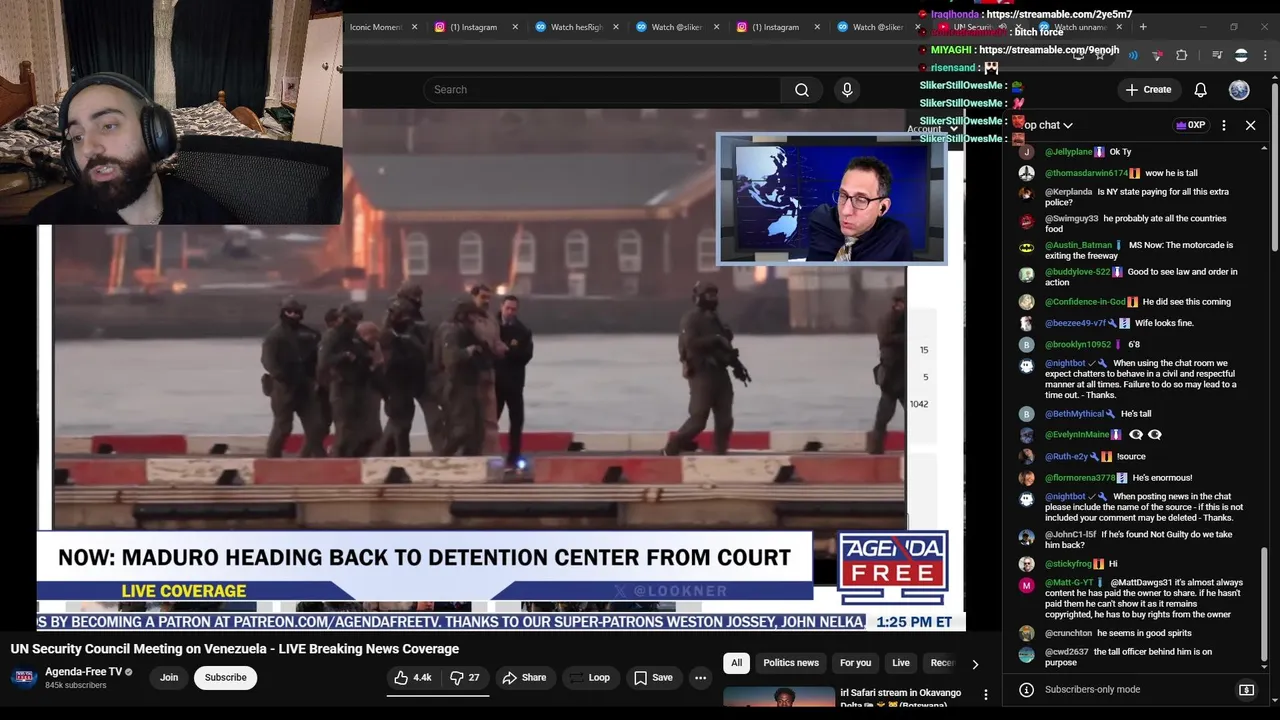Image resolution: width=1280 pixels, height=720 pixels.
Task: Click @BethMythical chat avatar
Action: (x=1026, y=414)
